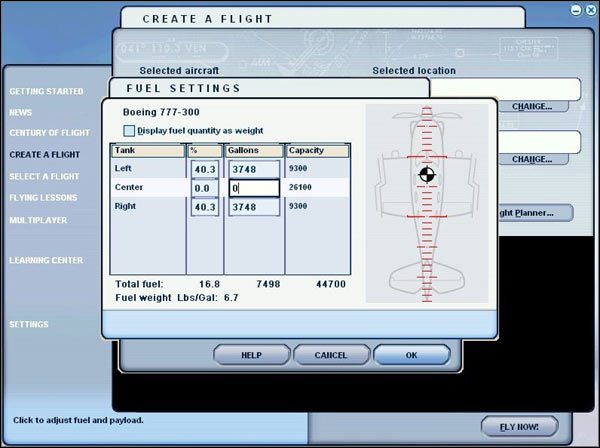Click the center of gravity marker icon

[x=427, y=175]
